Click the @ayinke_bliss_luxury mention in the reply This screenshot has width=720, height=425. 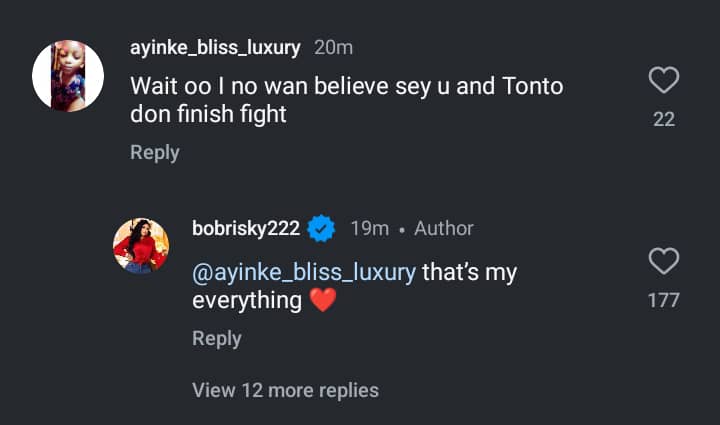click(304, 272)
